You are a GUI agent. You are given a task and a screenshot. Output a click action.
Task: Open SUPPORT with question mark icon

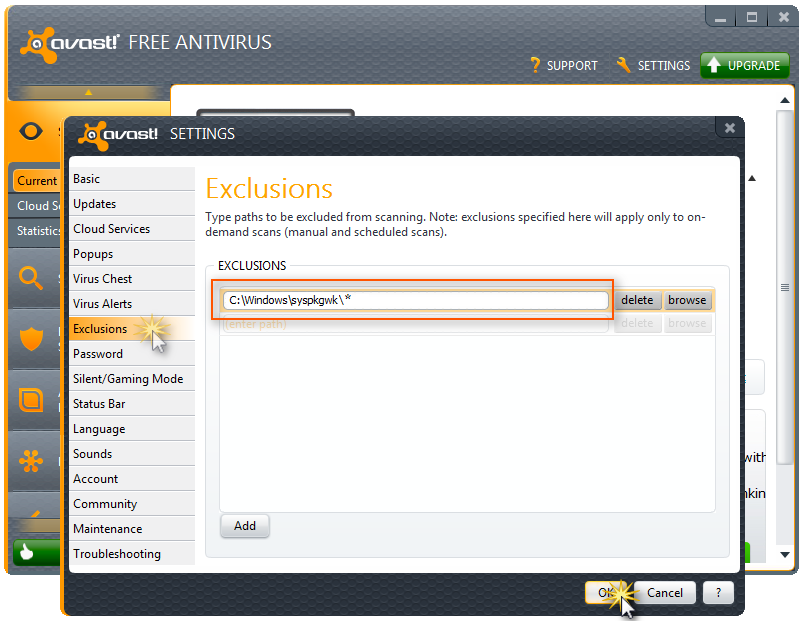point(564,65)
